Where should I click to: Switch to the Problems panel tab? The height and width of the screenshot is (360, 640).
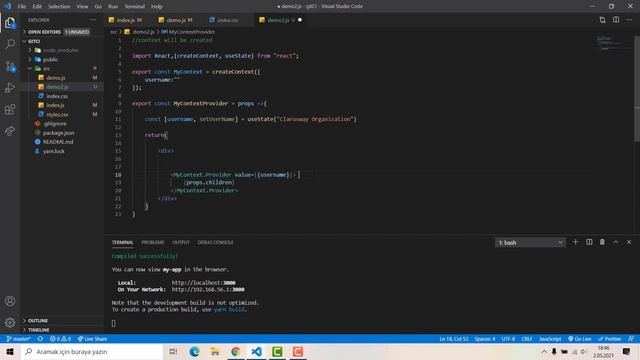[153, 242]
